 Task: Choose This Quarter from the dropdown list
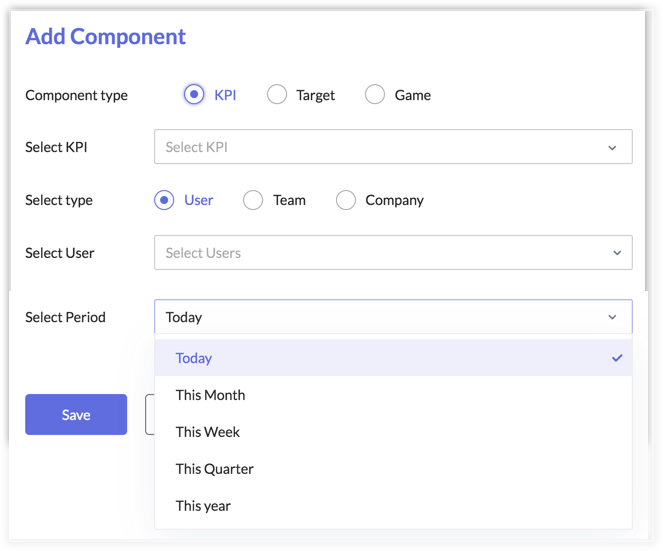pos(214,469)
